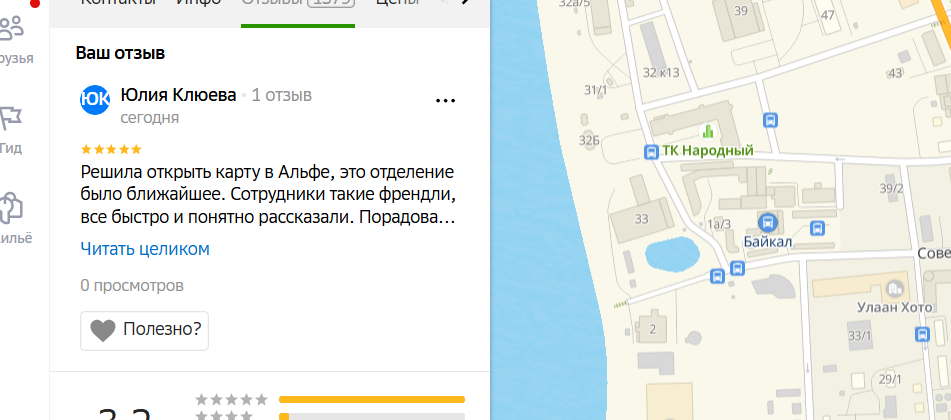The image size is (951, 420).
Task: Switch to the Цены tab
Action: click(397, 4)
